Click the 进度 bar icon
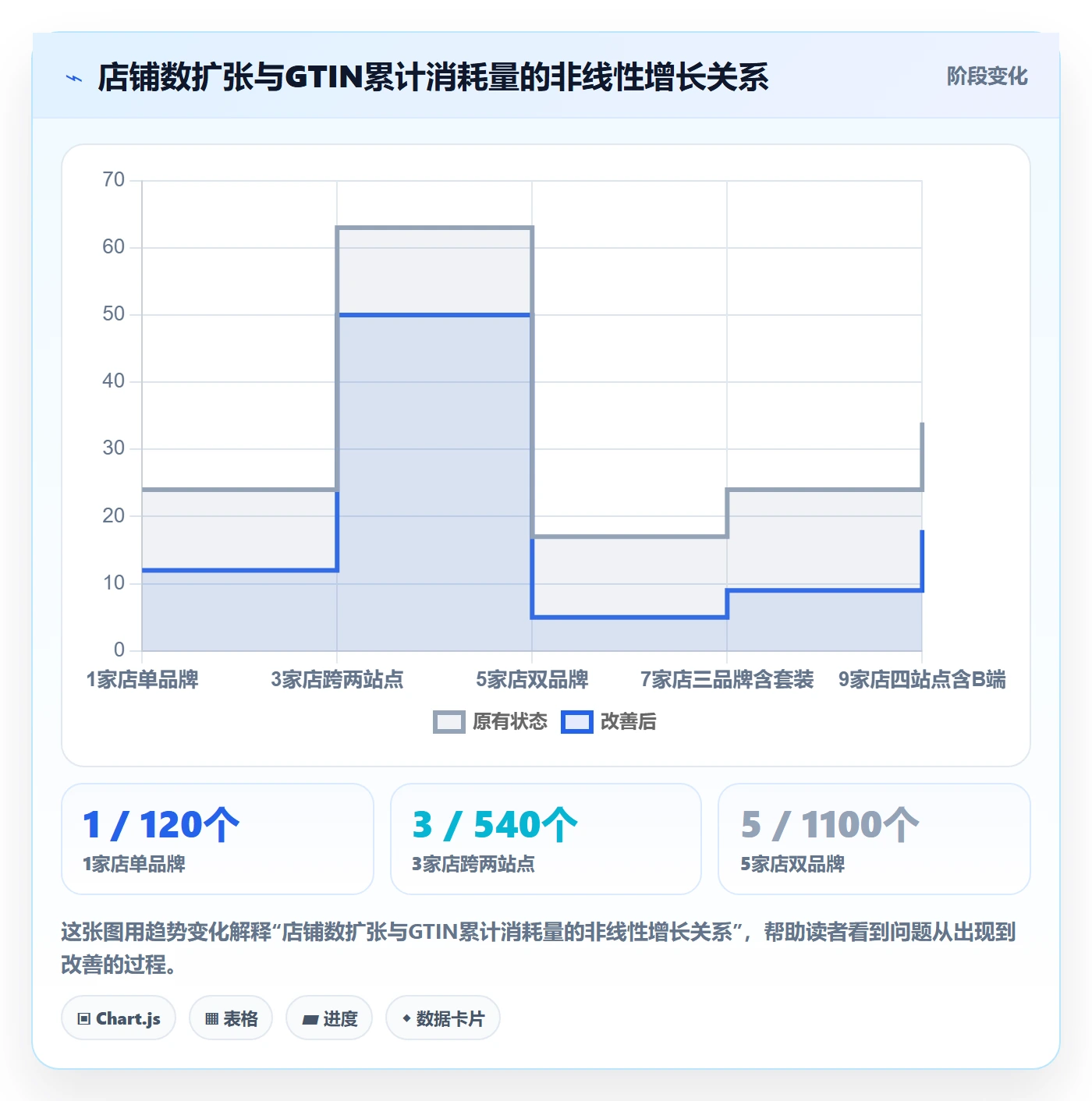 click(310, 1019)
